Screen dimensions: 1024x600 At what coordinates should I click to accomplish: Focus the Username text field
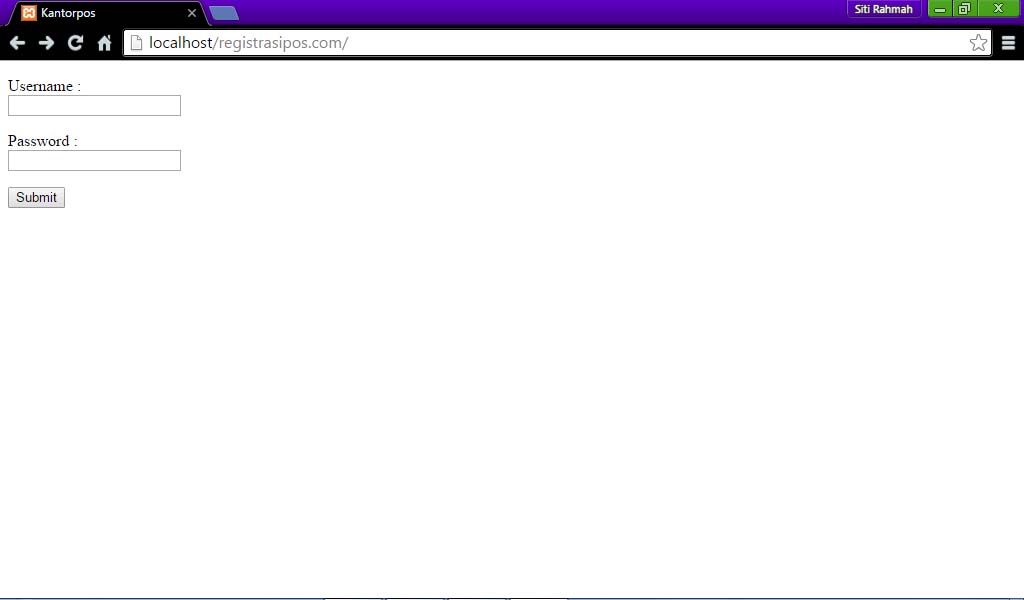pos(94,106)
